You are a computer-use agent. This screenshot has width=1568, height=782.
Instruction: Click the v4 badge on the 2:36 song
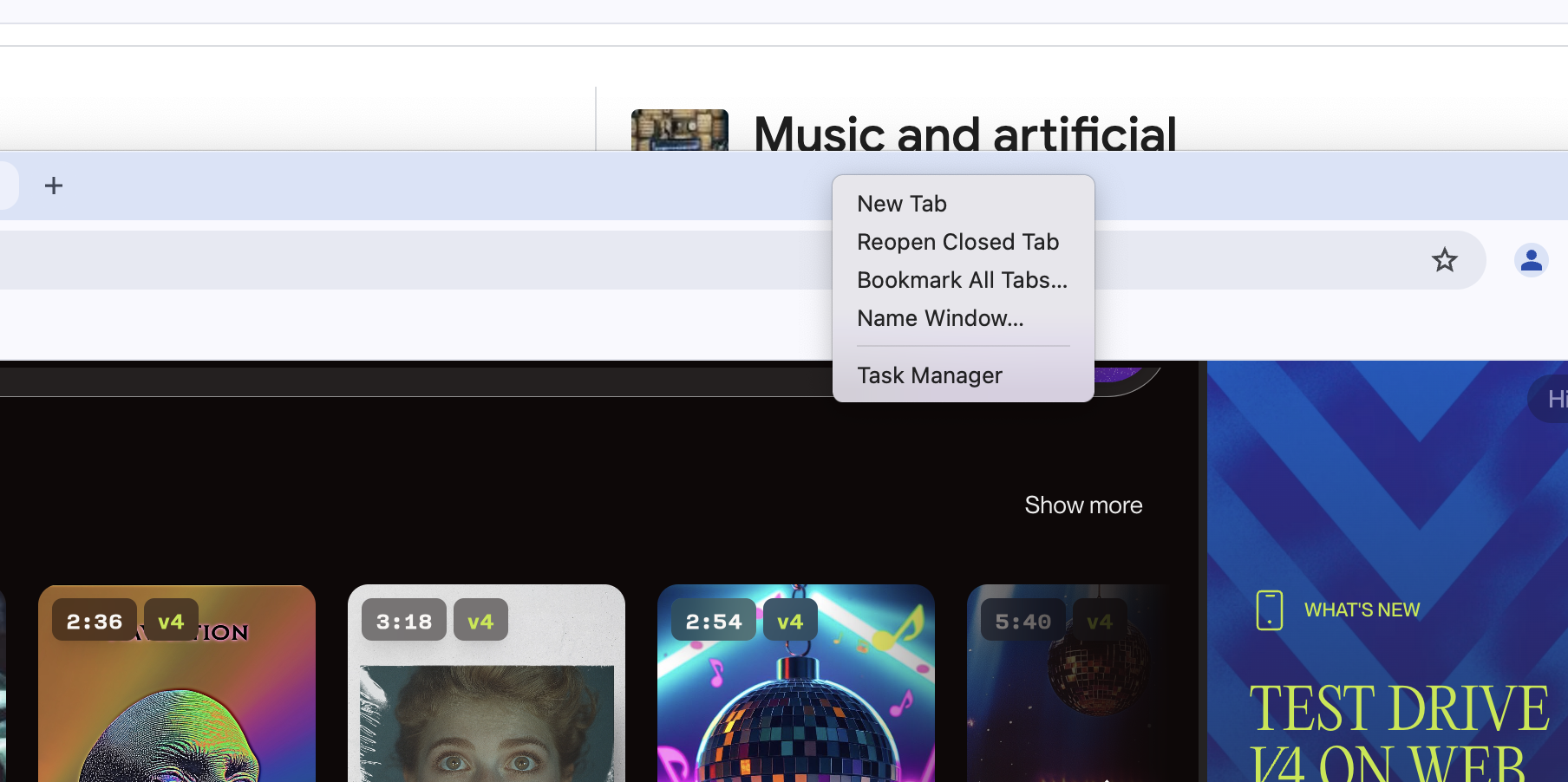pos(171,621)
